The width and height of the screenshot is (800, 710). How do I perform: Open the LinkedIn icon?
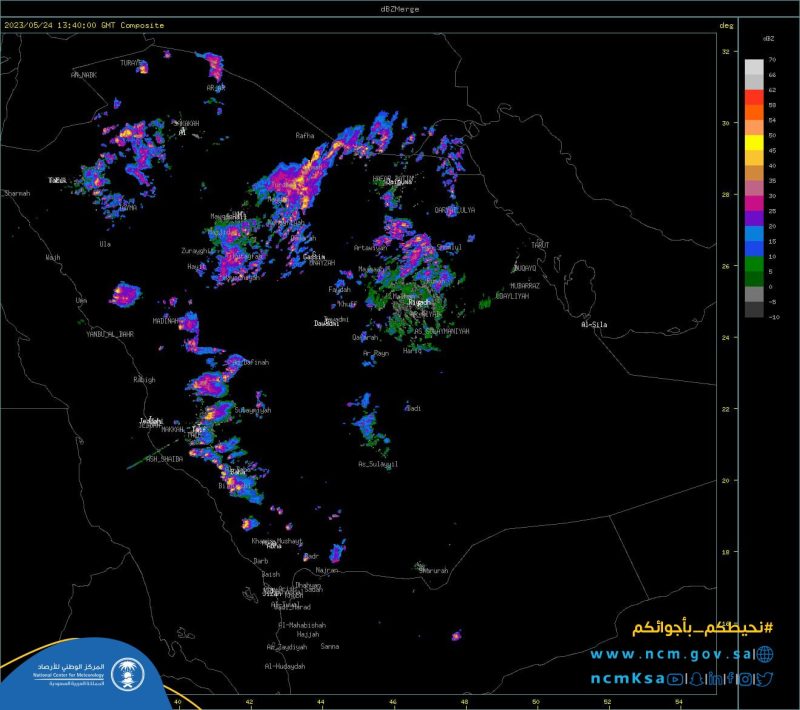716,680
